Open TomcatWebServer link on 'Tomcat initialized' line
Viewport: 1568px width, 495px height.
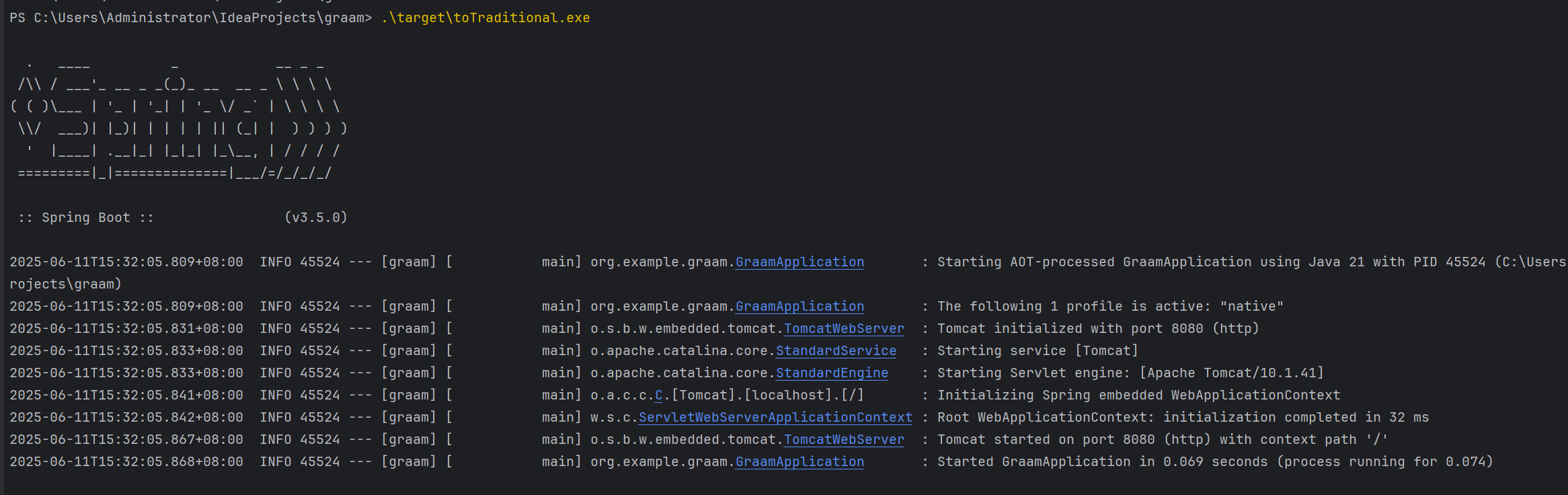[x=844, y=329]
